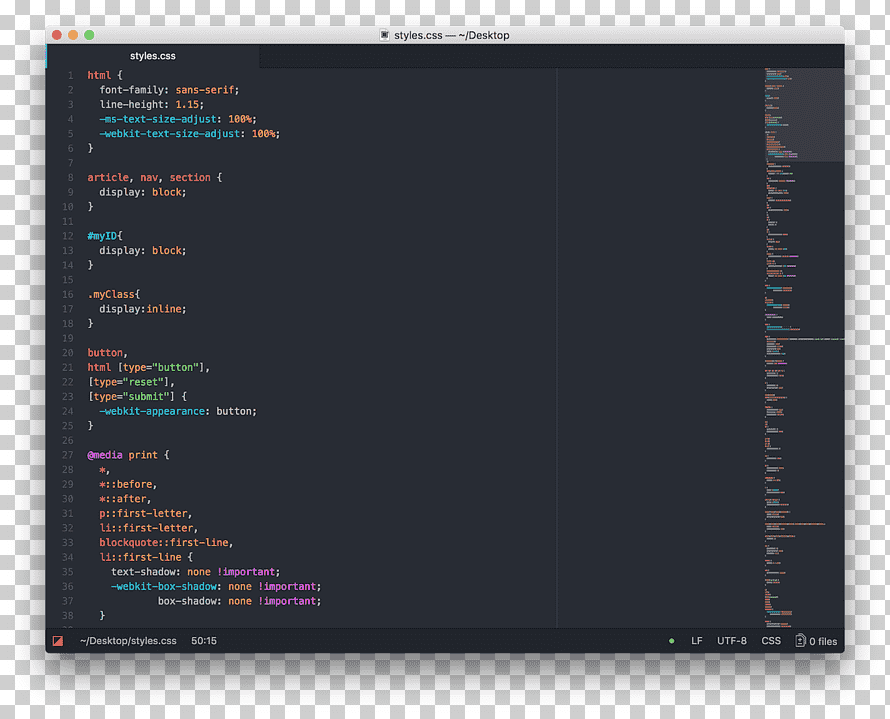Click line number 27 in gutter

[68, 455]
